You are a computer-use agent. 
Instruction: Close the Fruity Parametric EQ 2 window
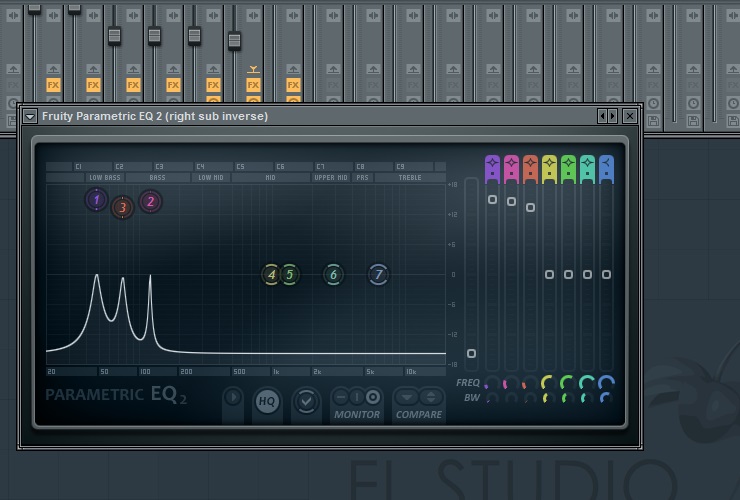630,116
